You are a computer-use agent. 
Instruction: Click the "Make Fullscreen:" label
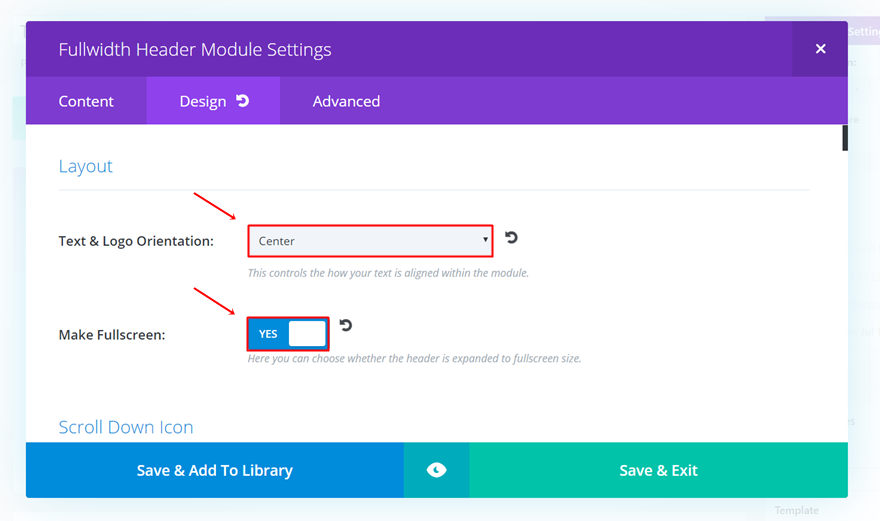tap(112, 335)
